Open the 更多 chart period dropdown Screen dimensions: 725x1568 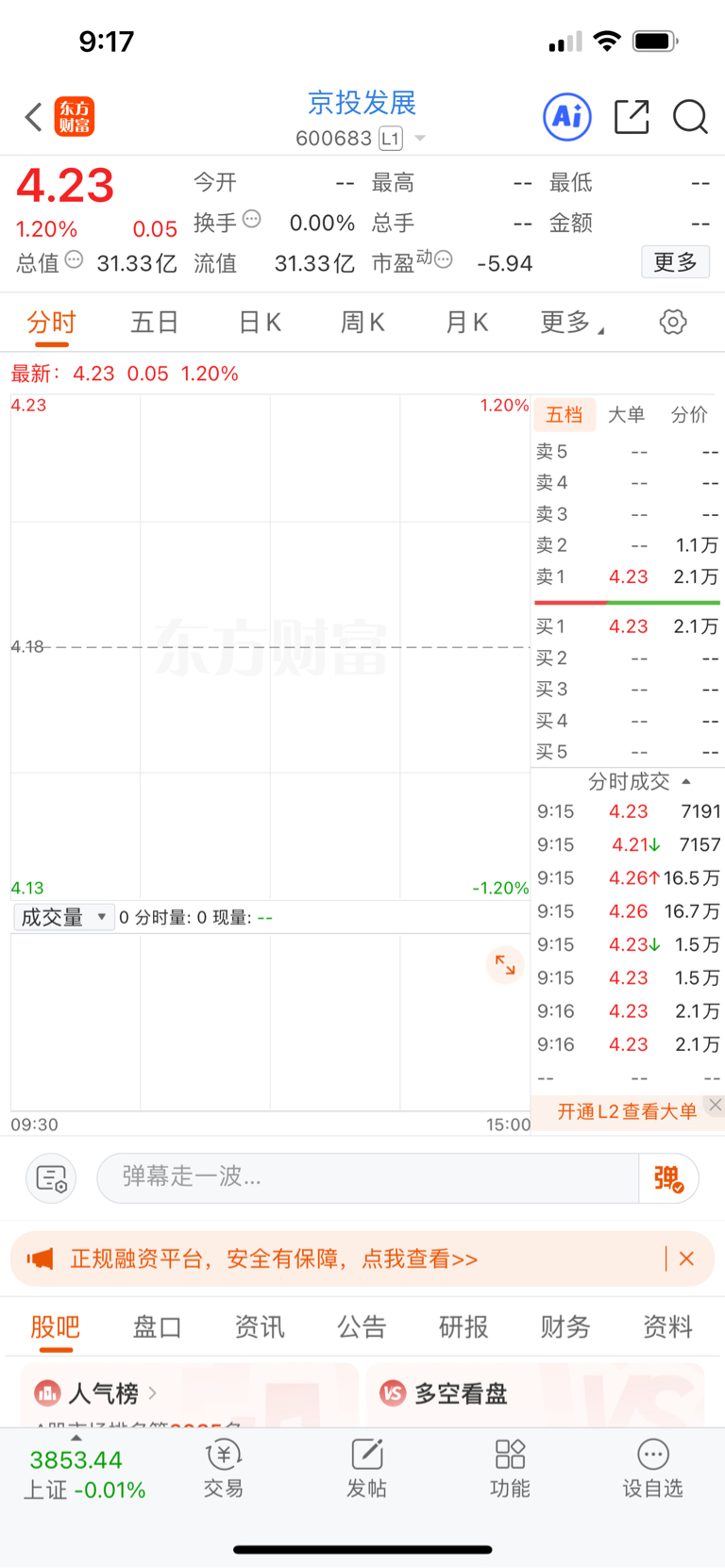(x=572, y=323)
